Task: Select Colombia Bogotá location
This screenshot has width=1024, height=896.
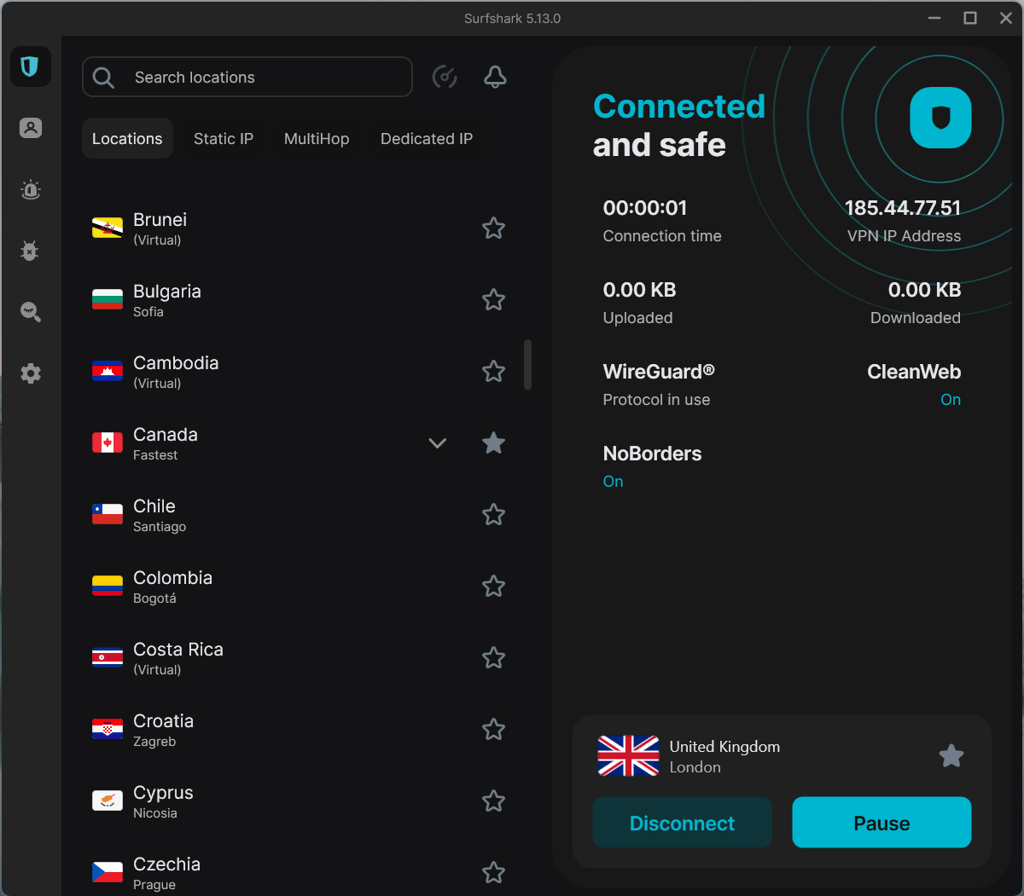Action: 299,586
